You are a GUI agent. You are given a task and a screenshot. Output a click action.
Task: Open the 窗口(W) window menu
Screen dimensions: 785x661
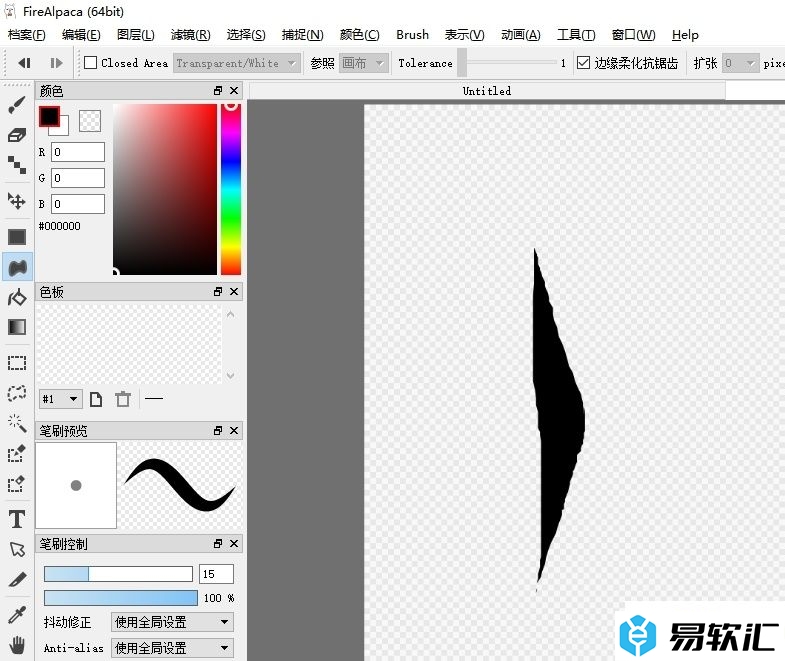633,35
